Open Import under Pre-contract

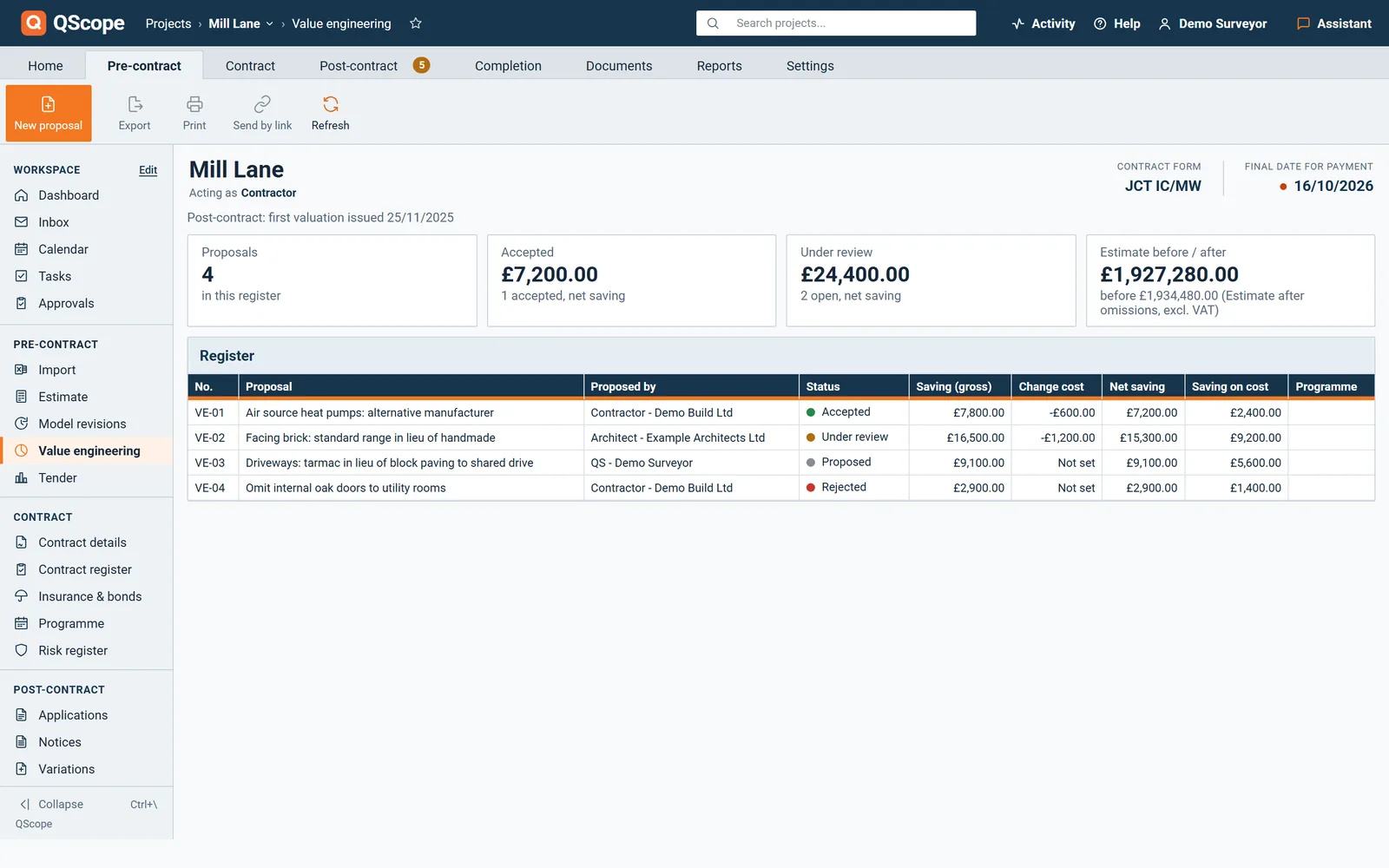[87, 370]
